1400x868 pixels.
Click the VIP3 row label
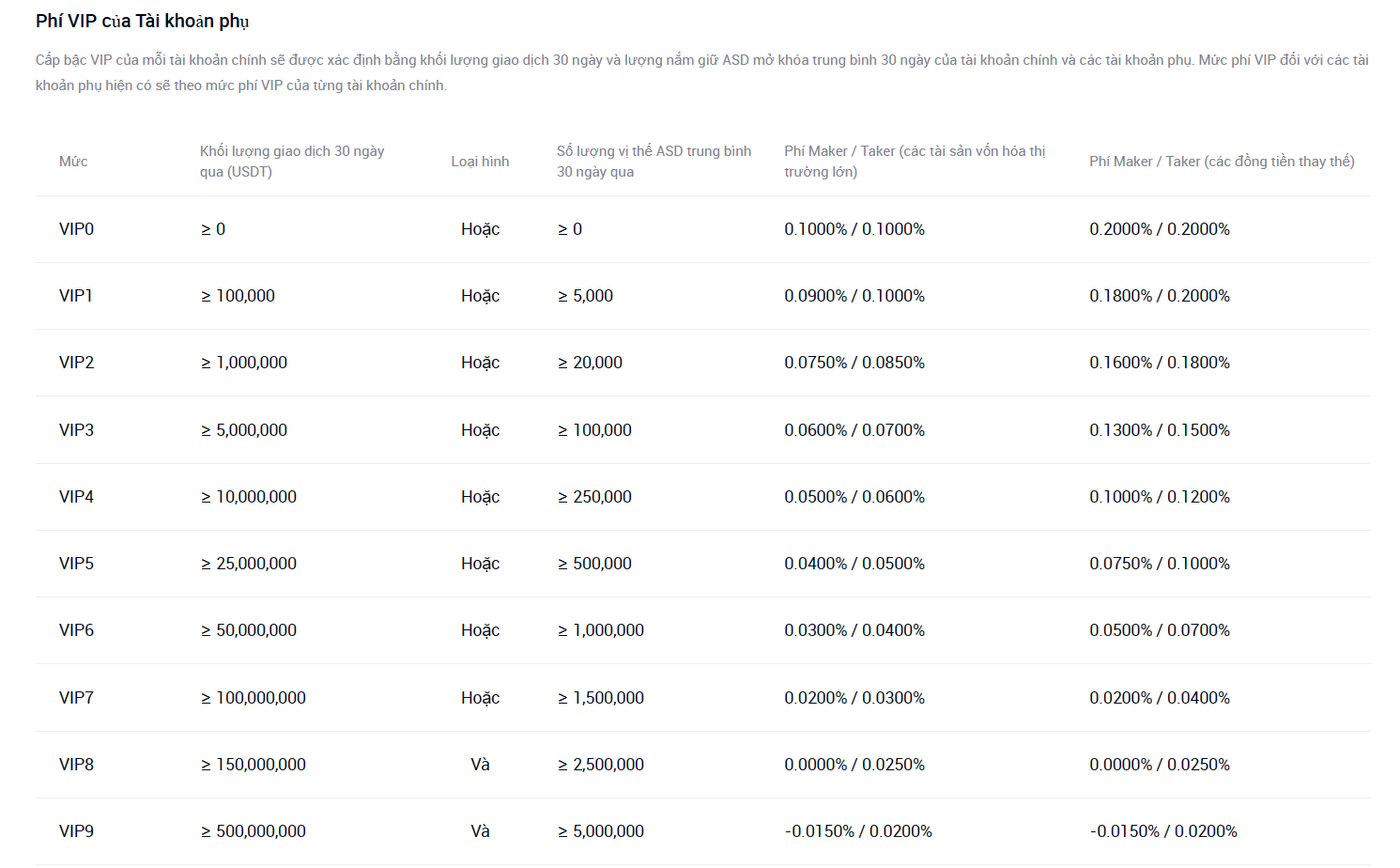(76, 430)
